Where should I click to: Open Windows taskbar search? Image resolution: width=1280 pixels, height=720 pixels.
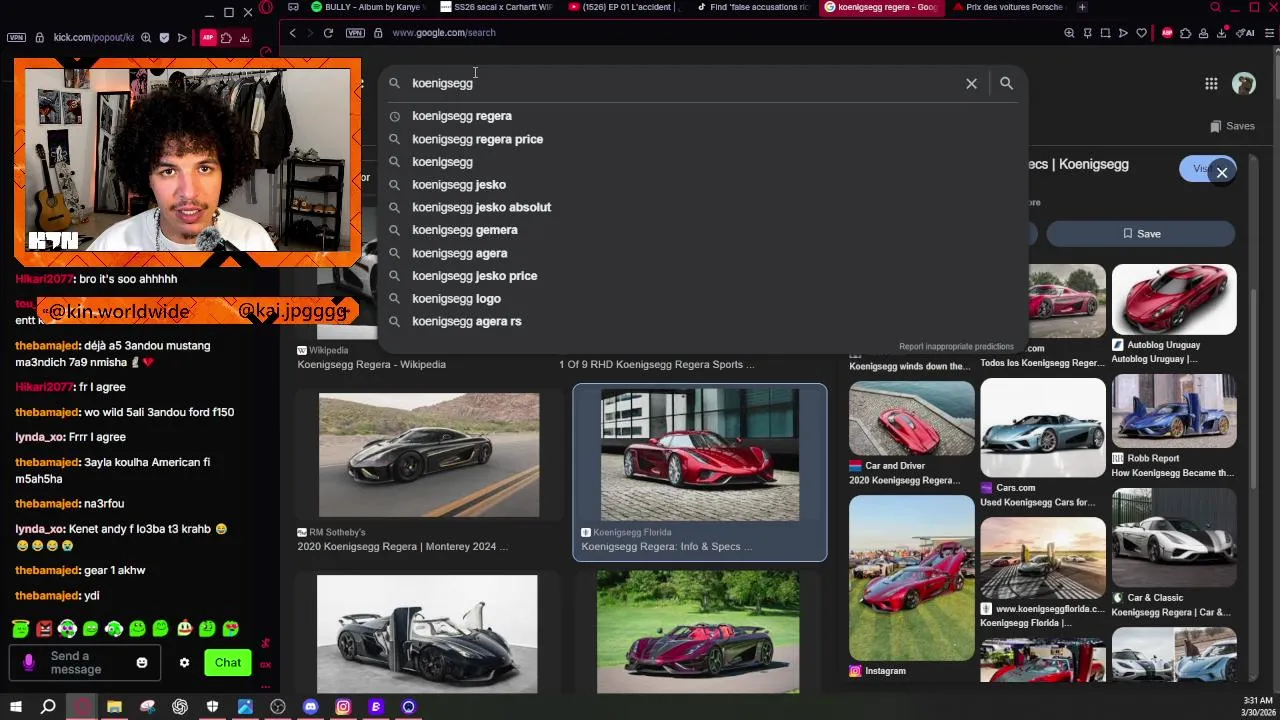tap(48, 707)
